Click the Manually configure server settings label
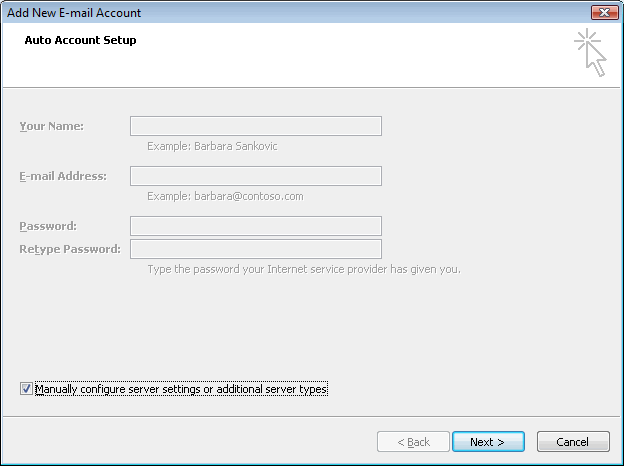The image size is (624, 466). click(181, 389)
